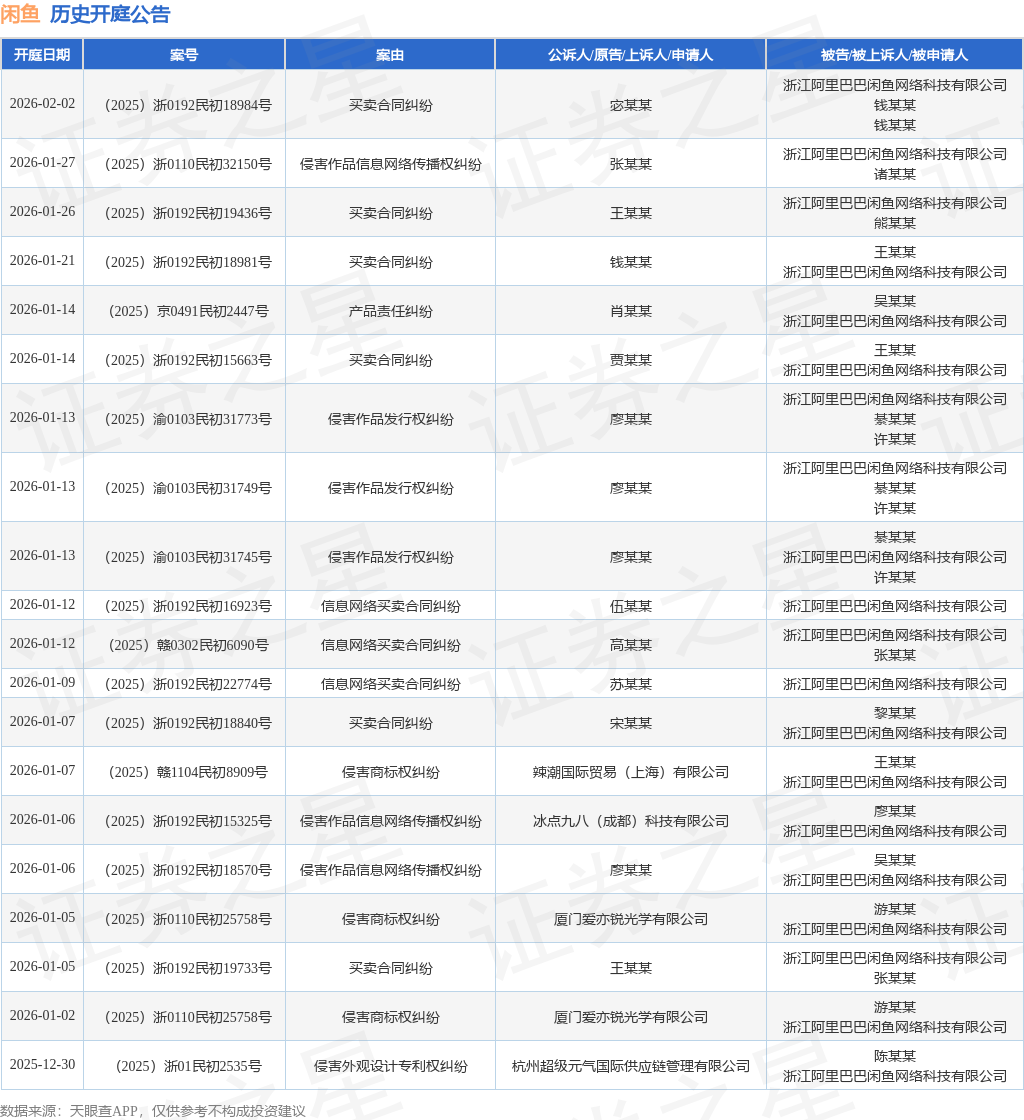Select case number 浙0192民初18981号

(188, 262)
